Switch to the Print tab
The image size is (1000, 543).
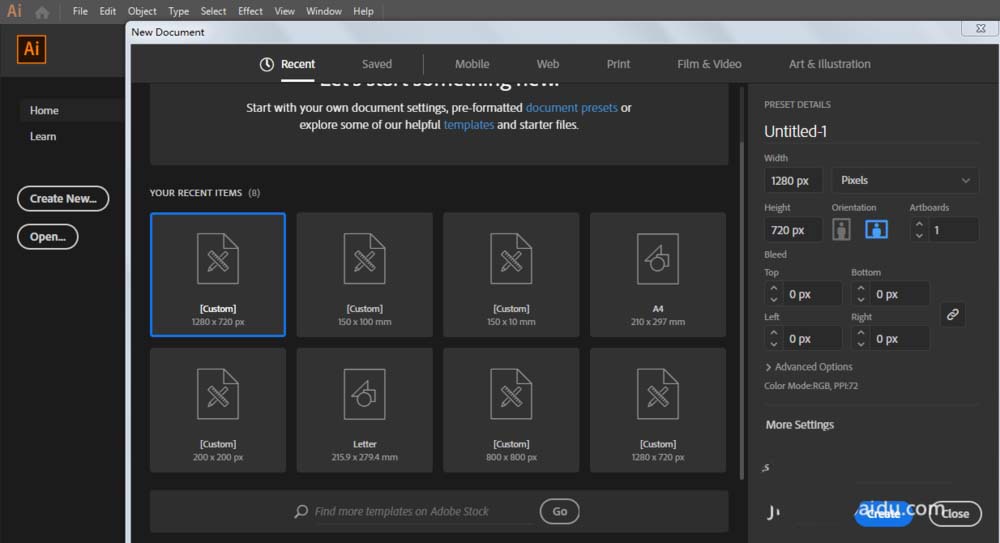pyautogui.click(x=618, y=64)
